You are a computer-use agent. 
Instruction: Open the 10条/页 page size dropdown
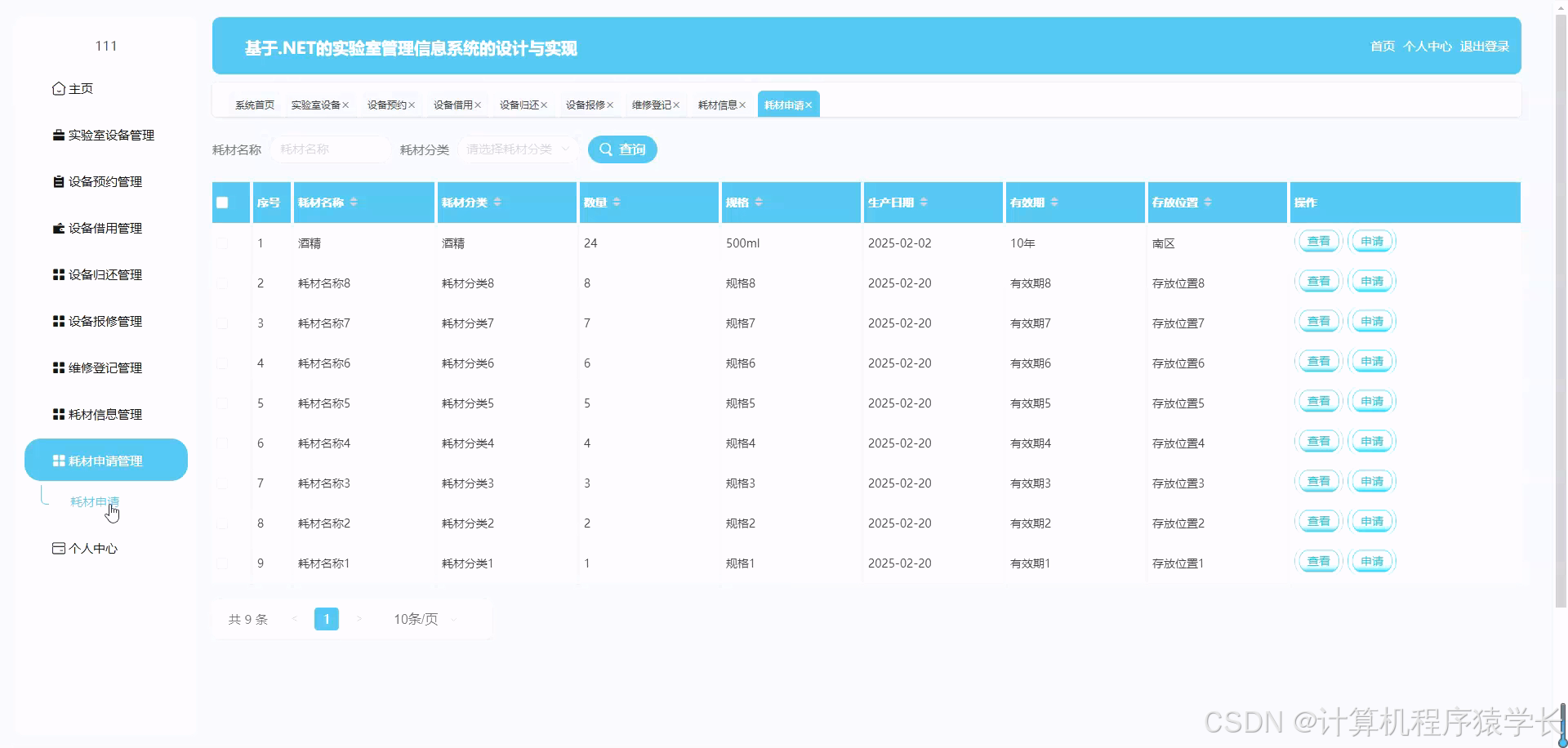tap(425, 619)
